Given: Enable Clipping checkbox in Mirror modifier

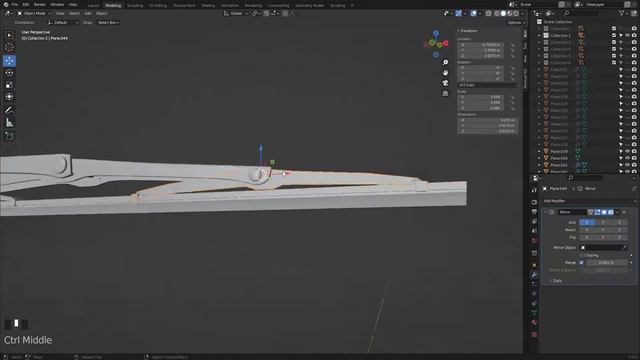Looking at the screenshot, I should 581,255.
